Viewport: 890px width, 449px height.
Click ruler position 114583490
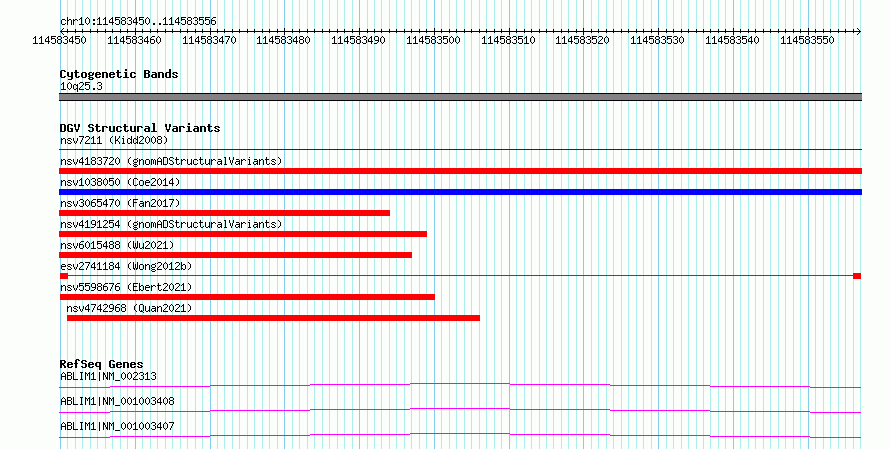pyautogui.click(x=358, y=40)
